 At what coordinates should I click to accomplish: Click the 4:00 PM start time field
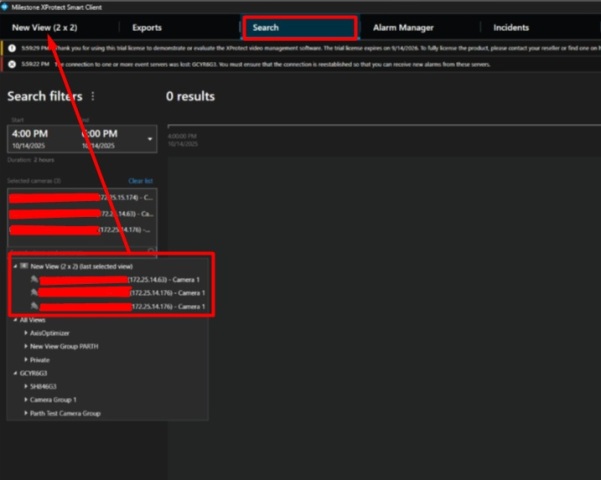pos(30,133)
